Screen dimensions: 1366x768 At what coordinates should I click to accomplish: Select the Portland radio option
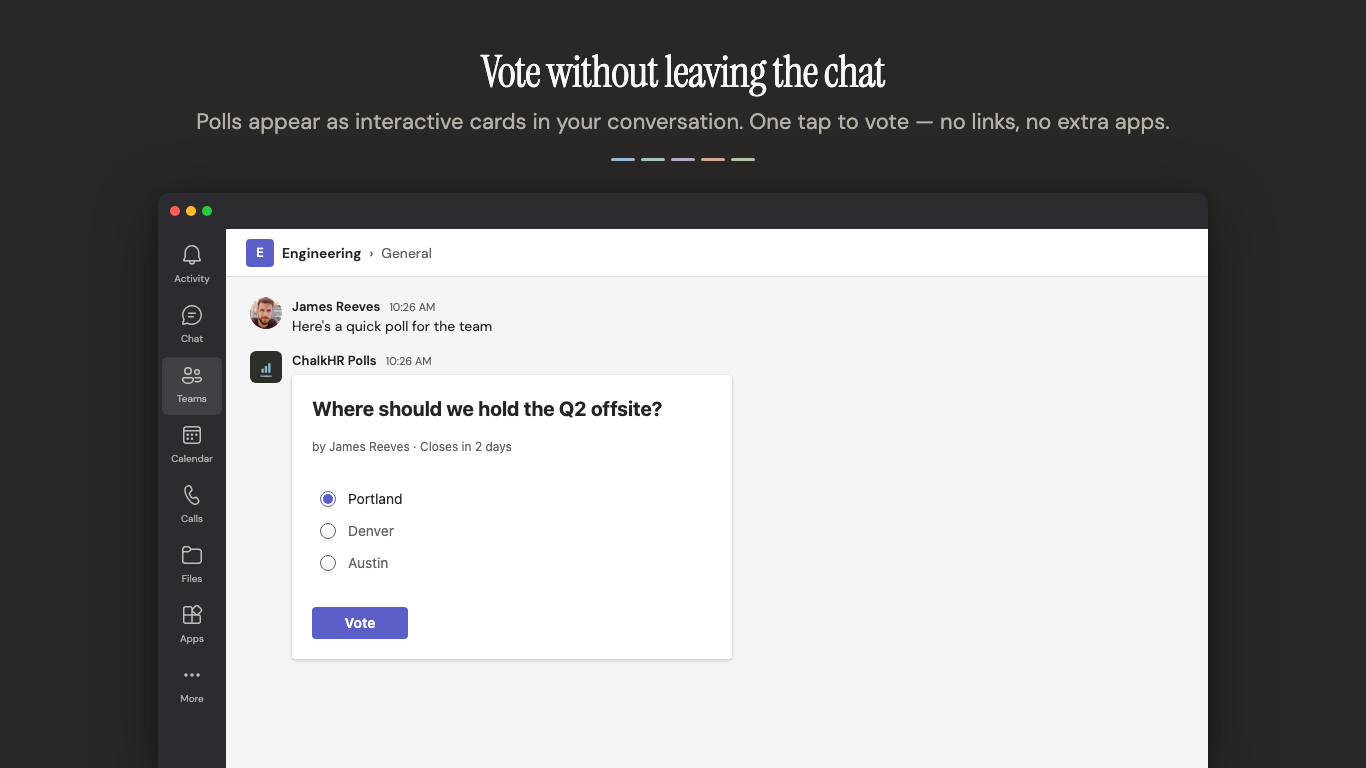[x=328, y=499]
